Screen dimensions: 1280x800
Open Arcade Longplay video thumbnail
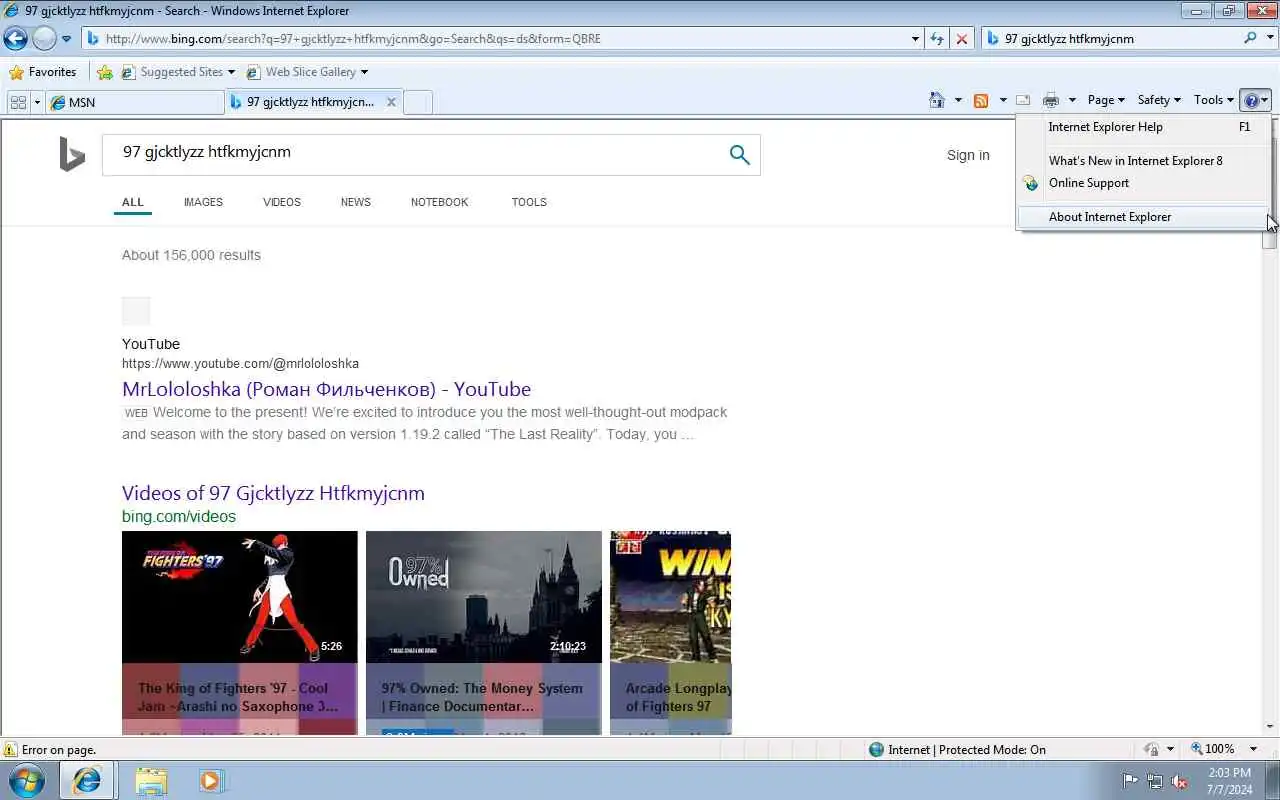[670, 597]
